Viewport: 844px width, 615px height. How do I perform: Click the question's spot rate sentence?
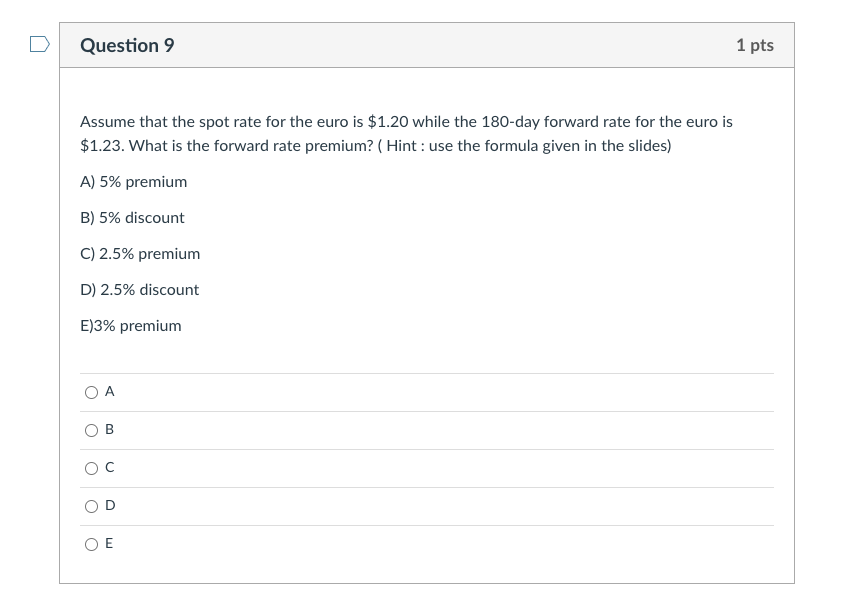(x=405, y=122)
